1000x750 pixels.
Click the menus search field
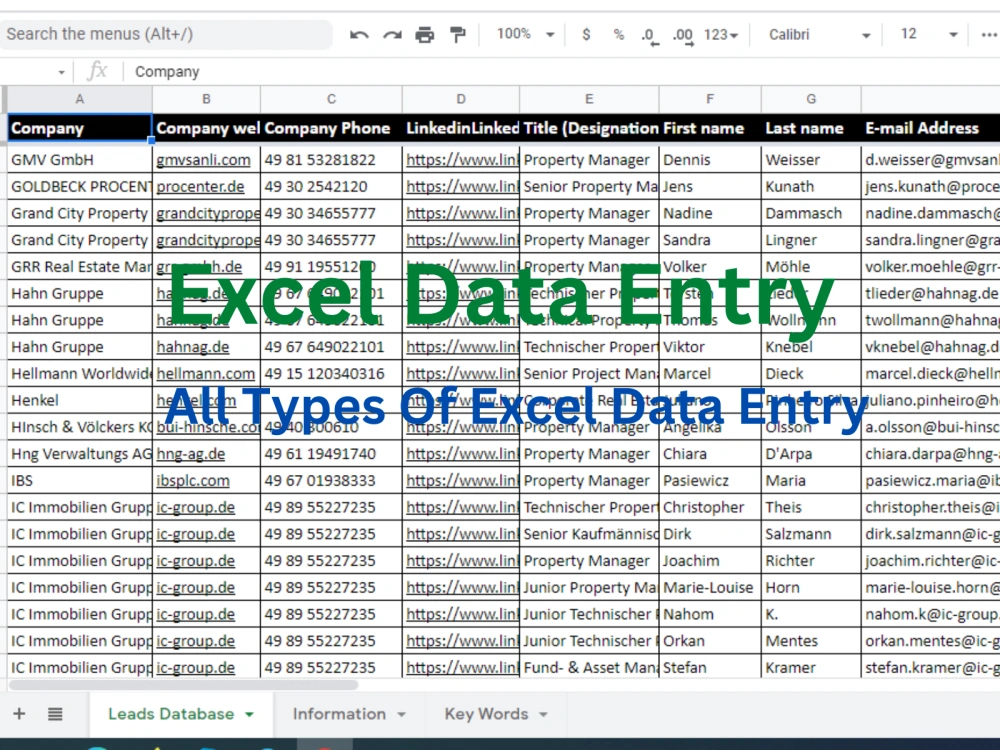click(165, 33)
